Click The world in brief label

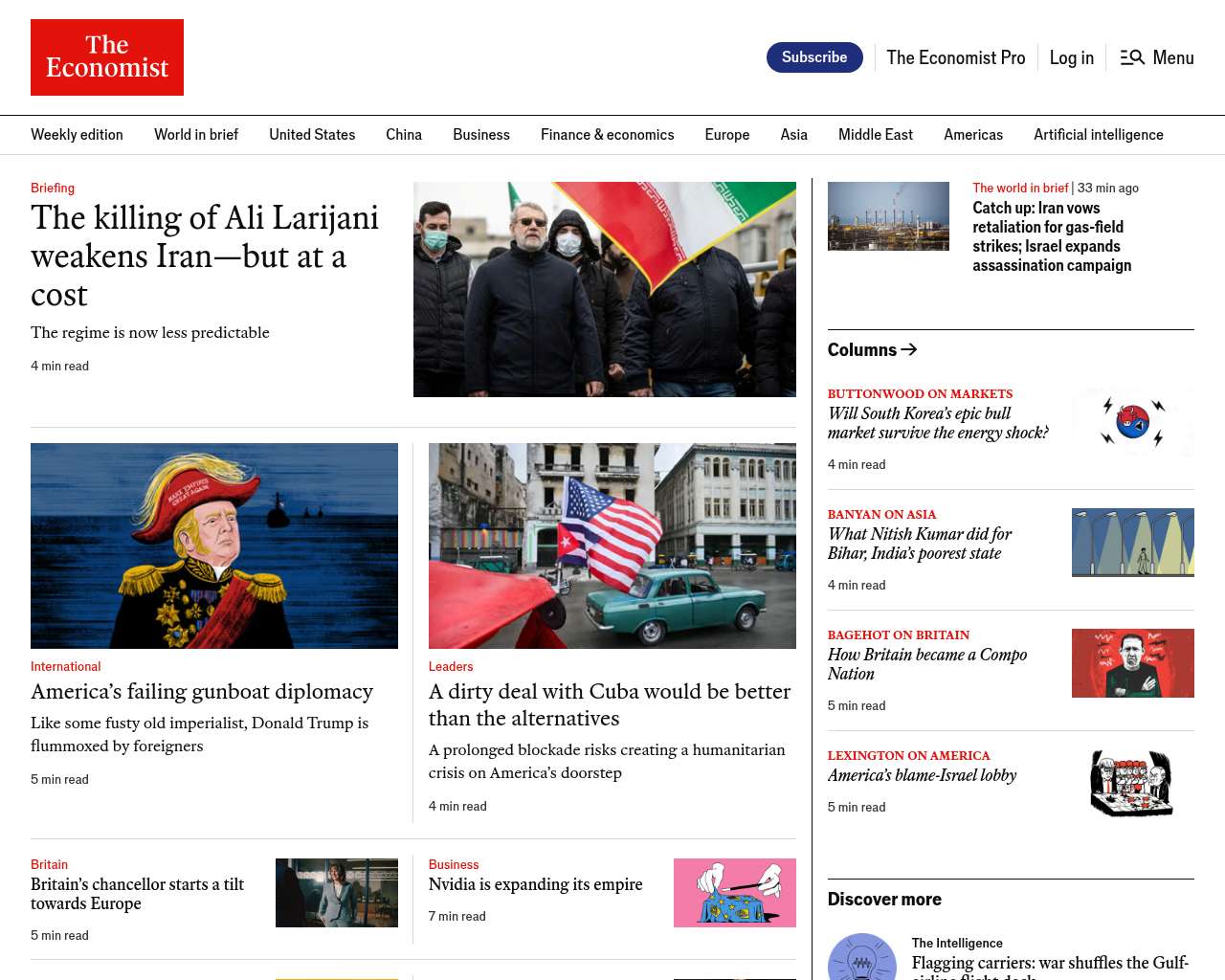[1020, 188]
